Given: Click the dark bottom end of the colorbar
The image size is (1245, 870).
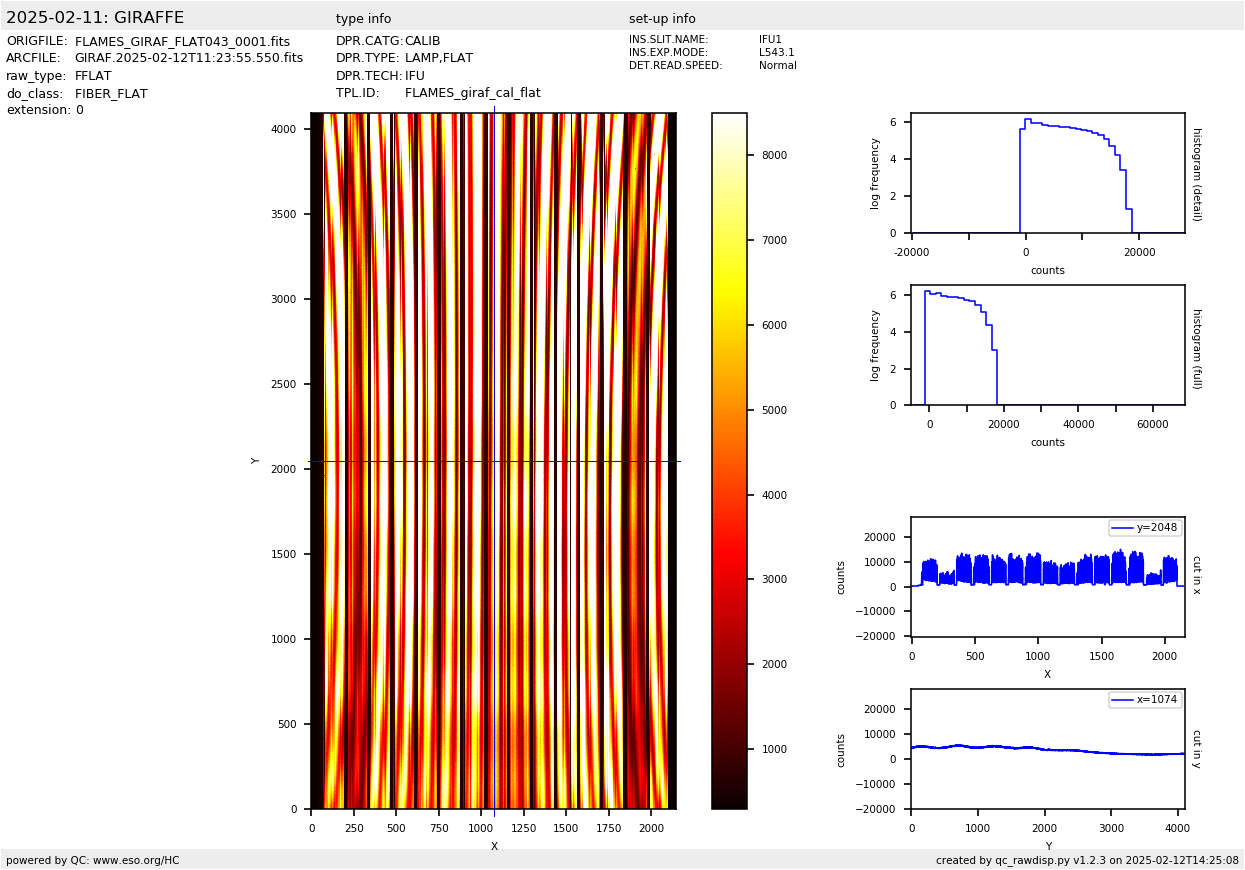Looking at the screenshot, I should (729, 800).
